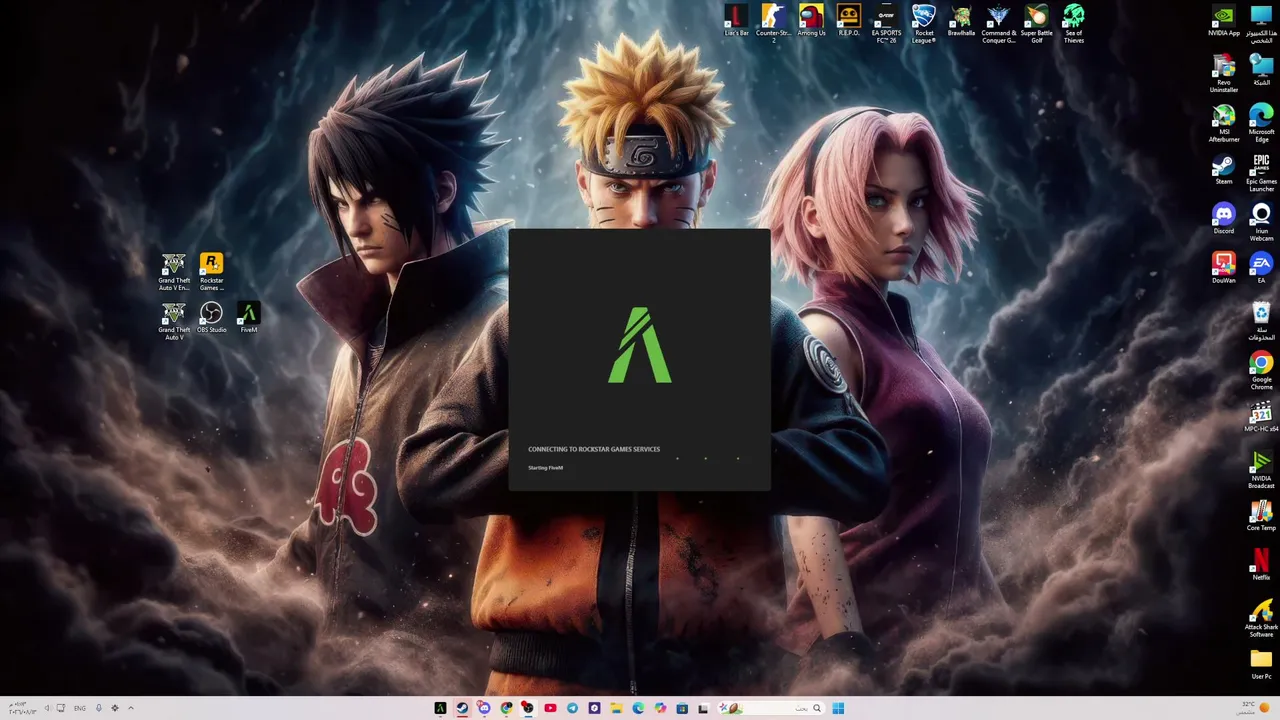Select the NVIDIA Broadcast desktop icon
1280x720 pixels.
click(x=1261, y=468)
